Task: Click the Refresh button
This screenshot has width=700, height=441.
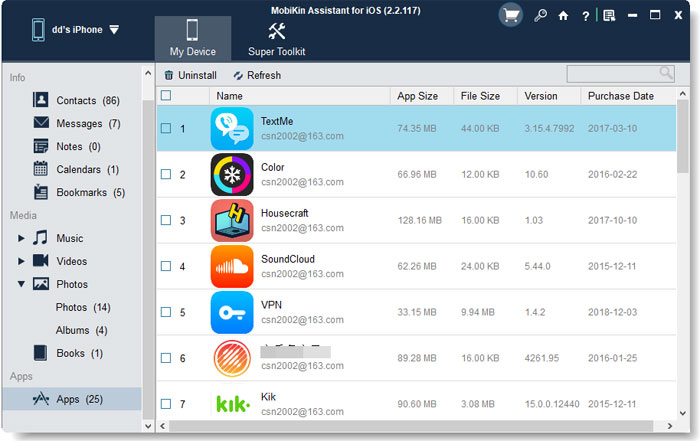Action: click(257, 75)
